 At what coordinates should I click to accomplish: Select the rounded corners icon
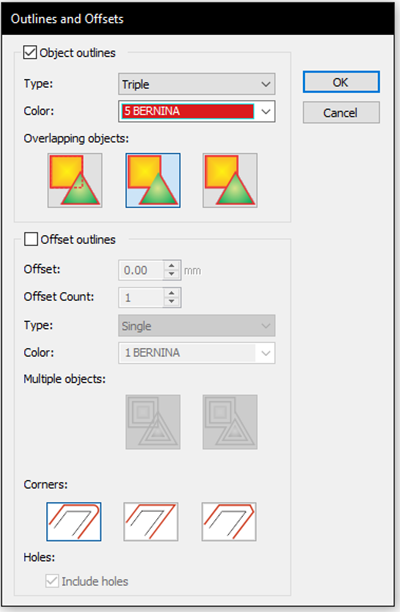[74, 521]
